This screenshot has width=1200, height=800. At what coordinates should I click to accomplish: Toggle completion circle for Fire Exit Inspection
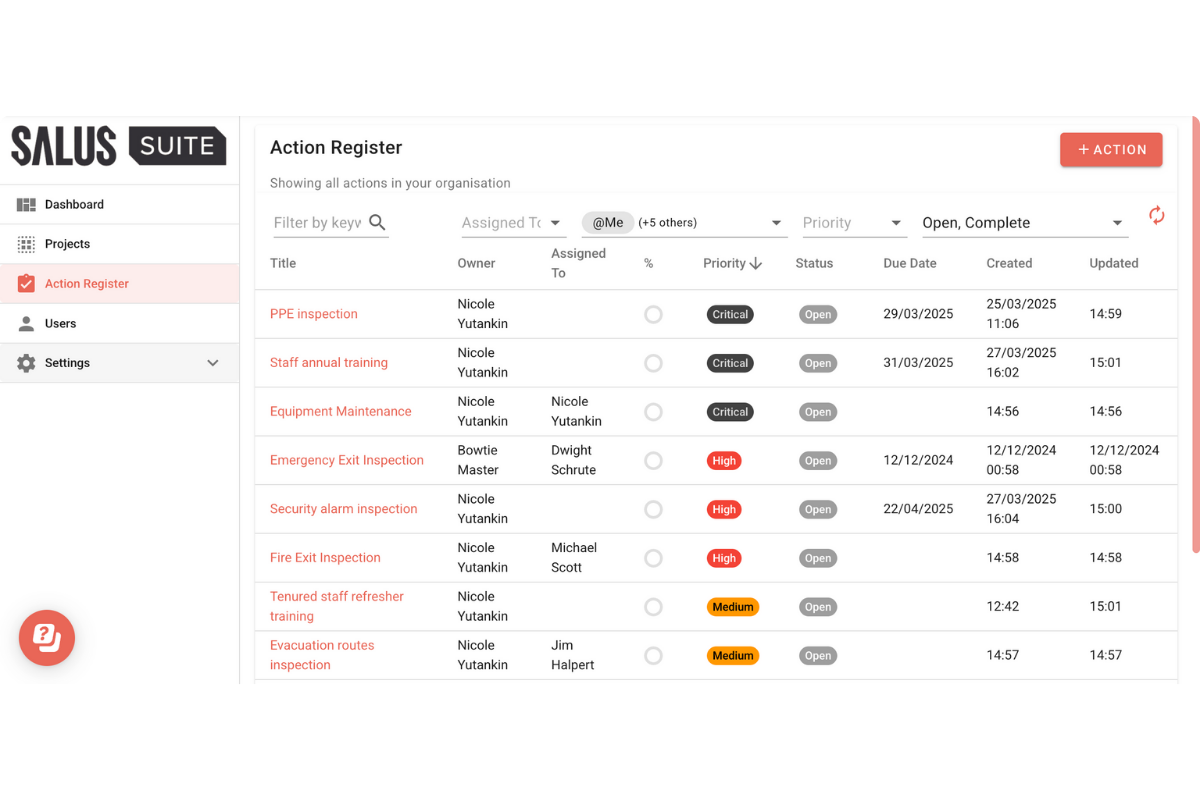[653, 558]
